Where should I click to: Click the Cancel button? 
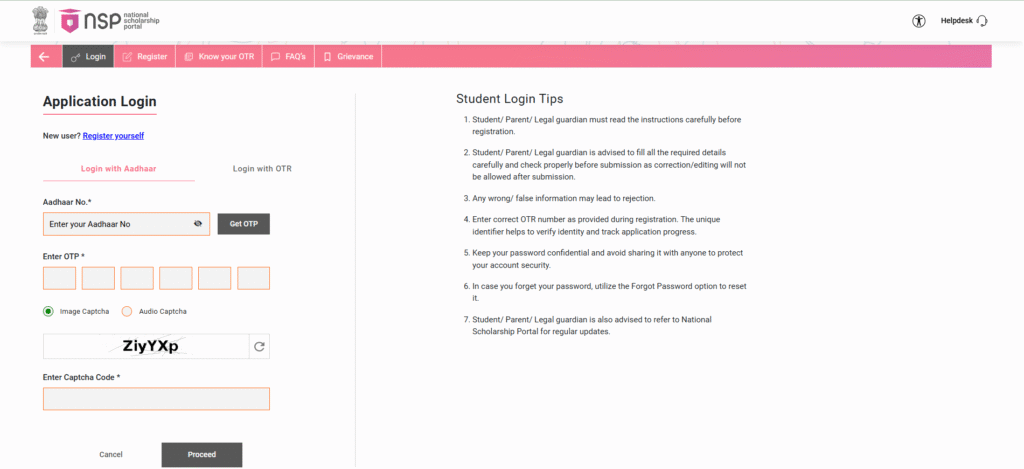click(x=111, y=455)
